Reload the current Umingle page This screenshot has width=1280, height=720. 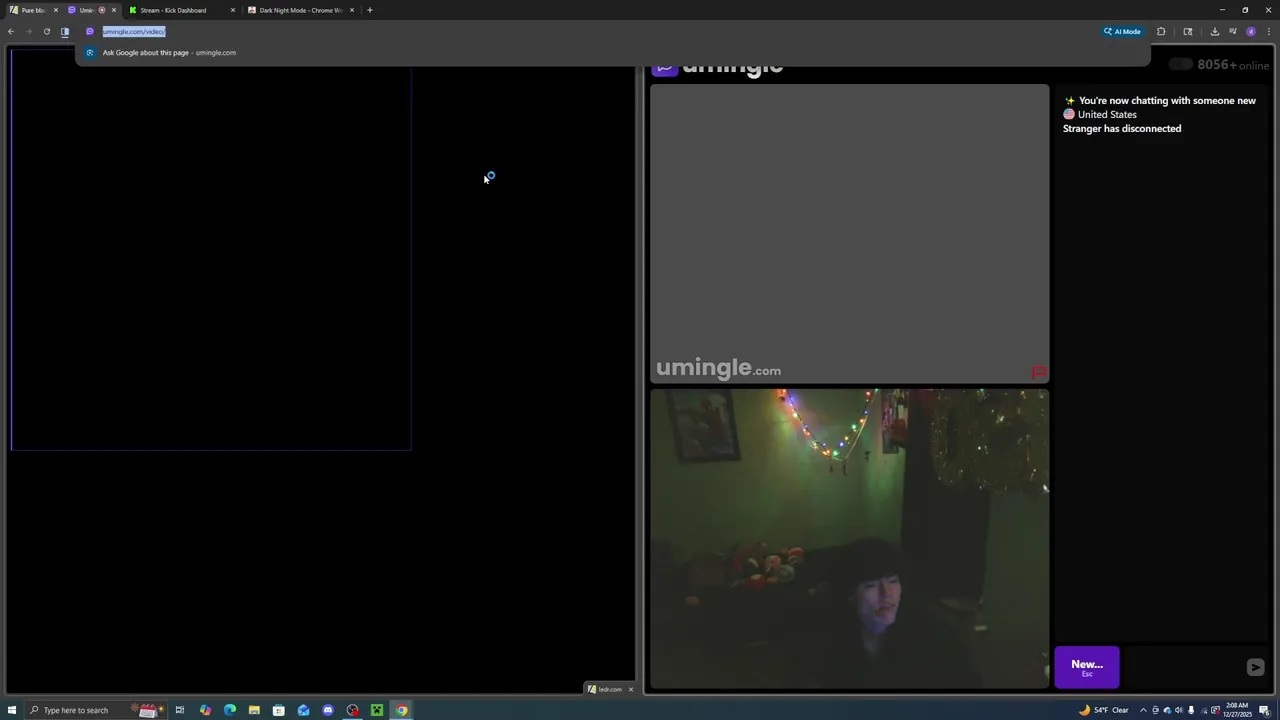coord(47,31)
